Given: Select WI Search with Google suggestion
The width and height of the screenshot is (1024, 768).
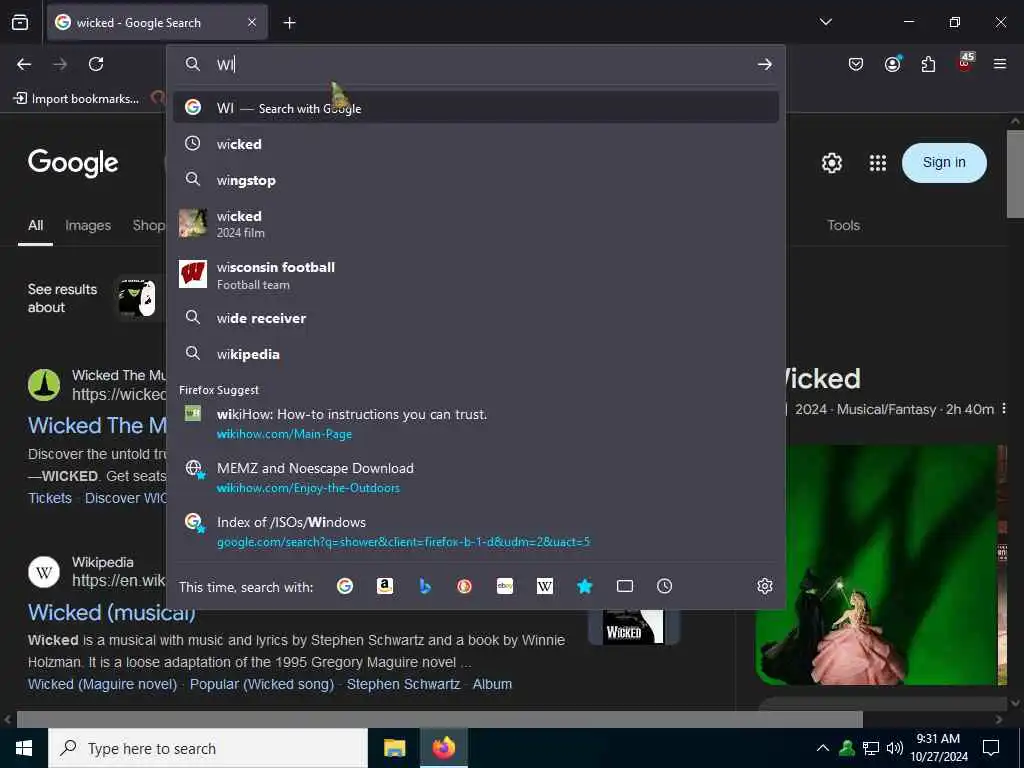Looking at the screenshot, I should coord(476,108).
